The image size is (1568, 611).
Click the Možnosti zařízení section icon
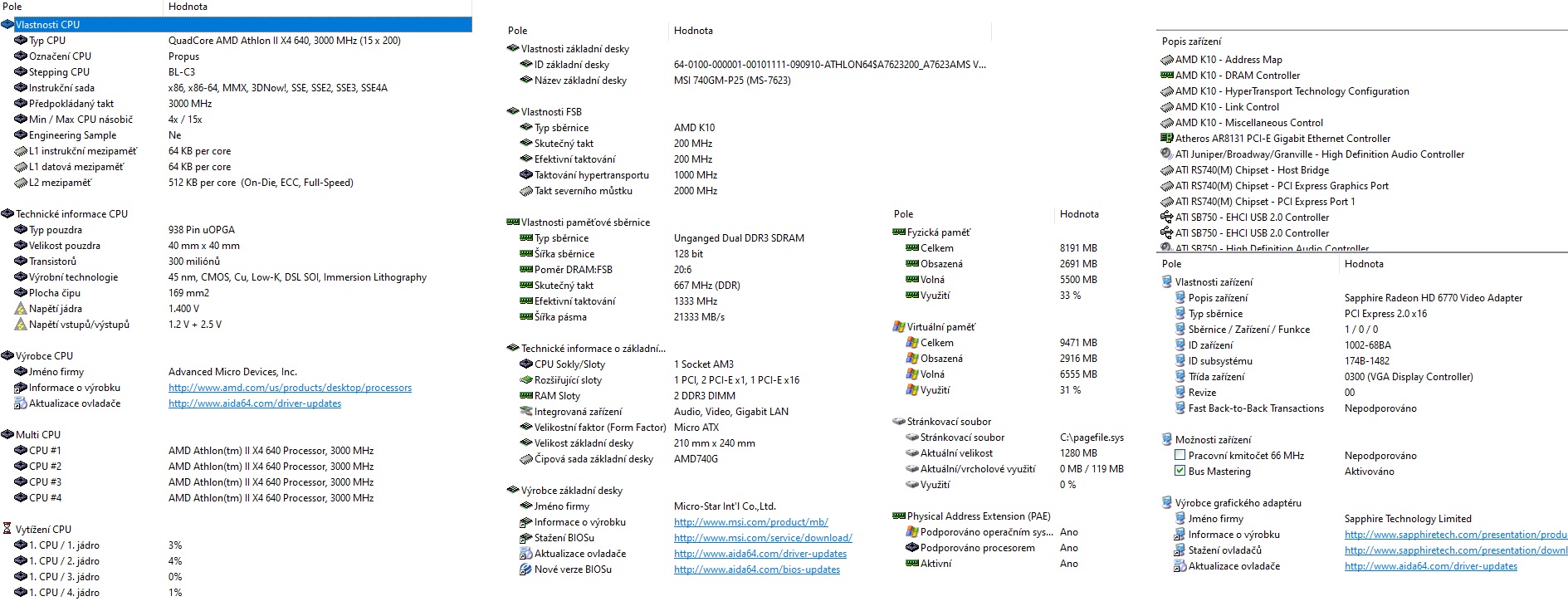[1167, 440]
